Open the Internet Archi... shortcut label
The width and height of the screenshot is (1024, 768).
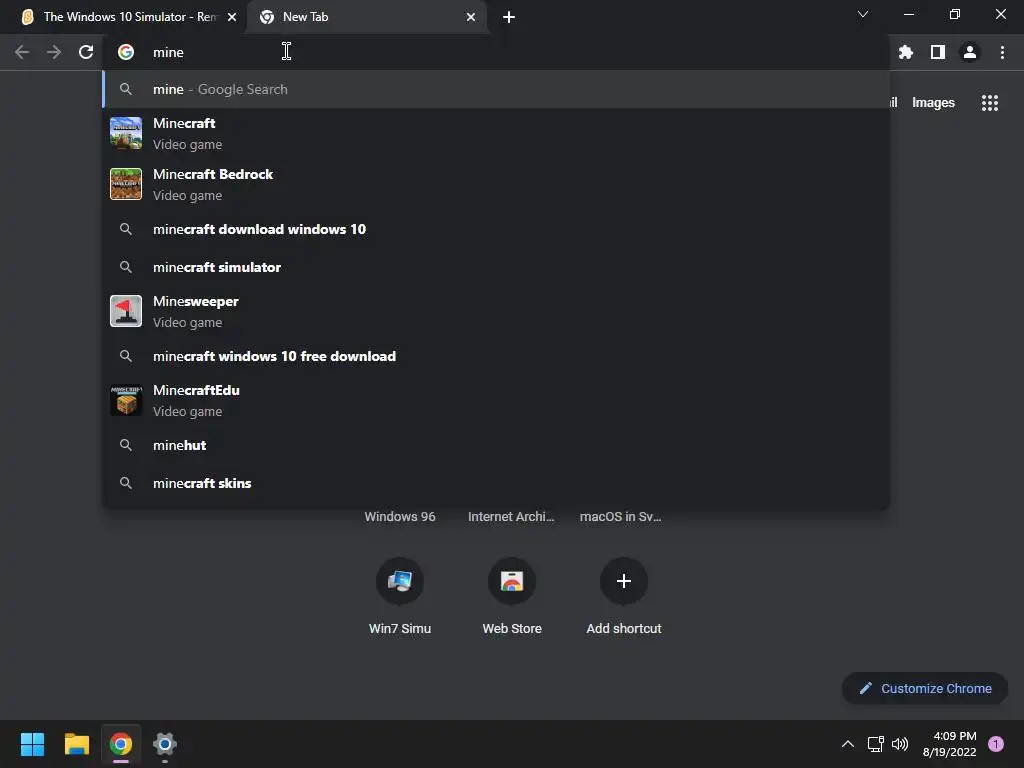click(x=511, y=517)
